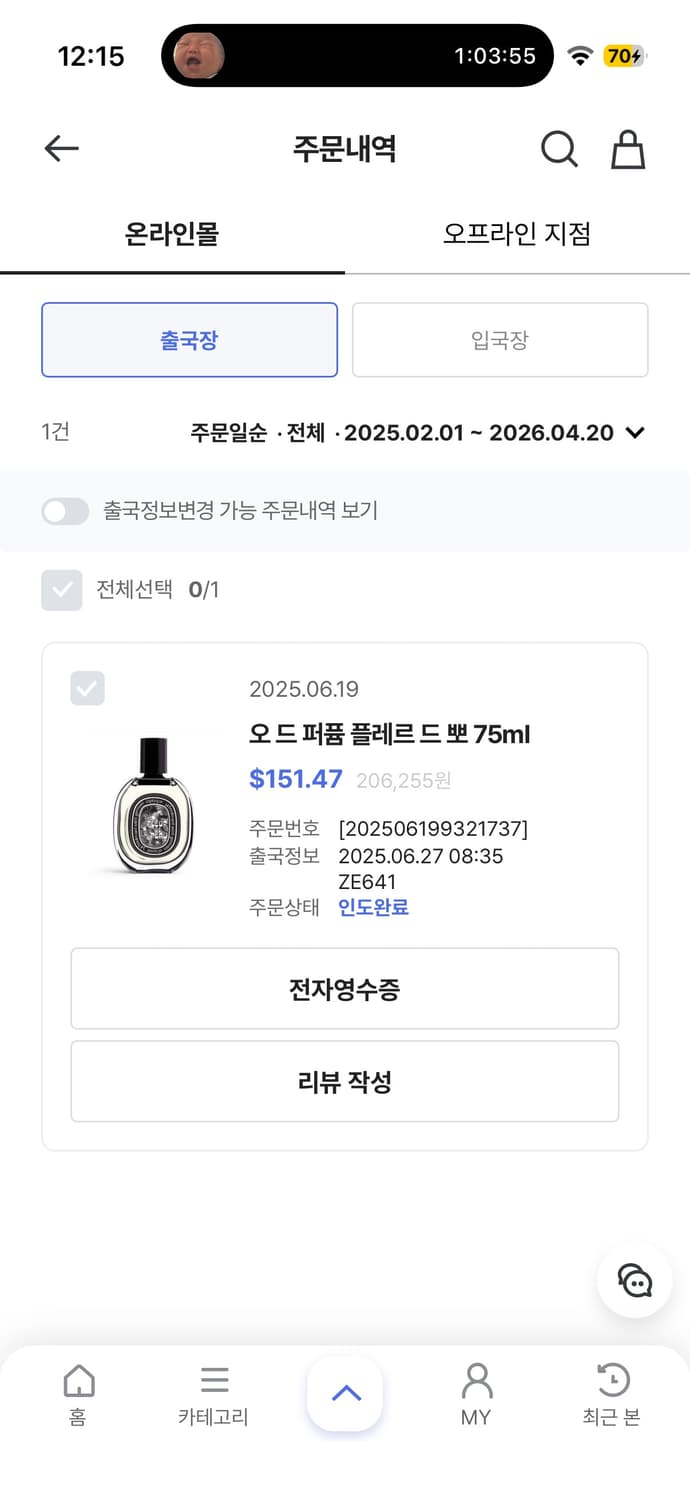The image size is (690, 1500).
Task: Open the 카테고리 category icon
Action: [213, 1393]
